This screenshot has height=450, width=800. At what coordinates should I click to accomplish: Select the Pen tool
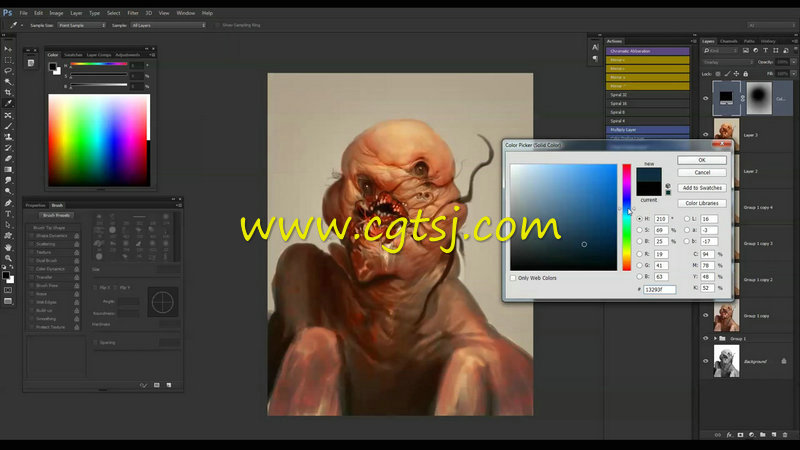click(8, 203)
